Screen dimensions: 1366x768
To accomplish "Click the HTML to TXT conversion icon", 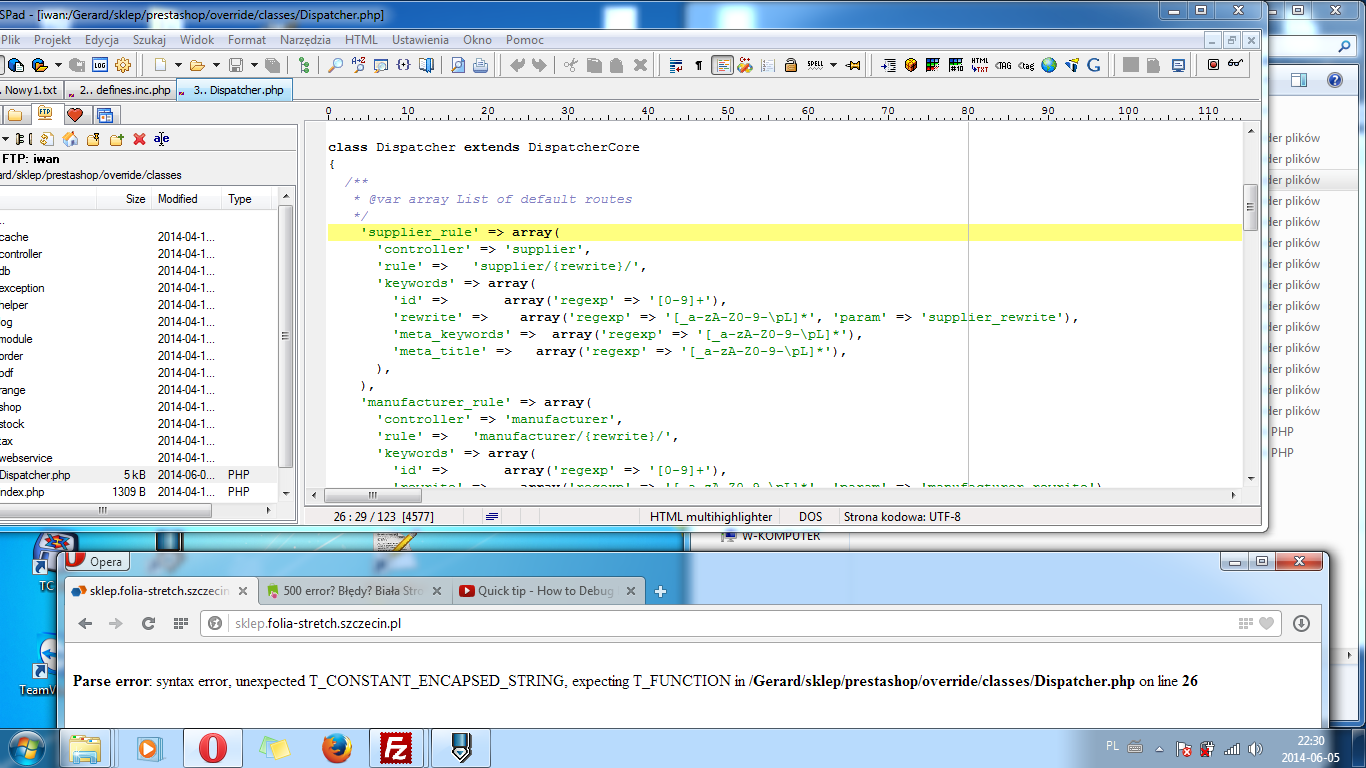I will point(980,65).
